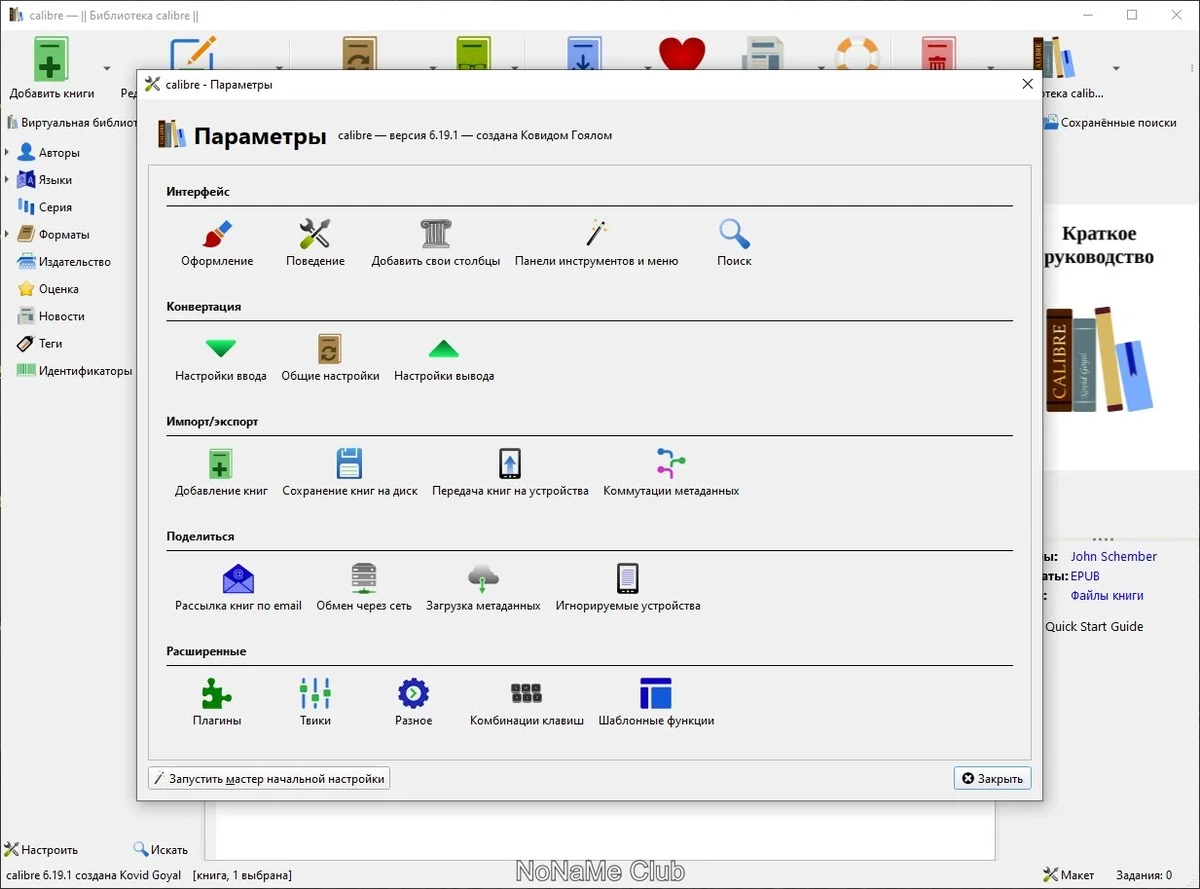Screen dimensions: 1200x889
Task: Open Сохранение книг на диск settings
Action: pyautogui.click(x=348, y=474)
